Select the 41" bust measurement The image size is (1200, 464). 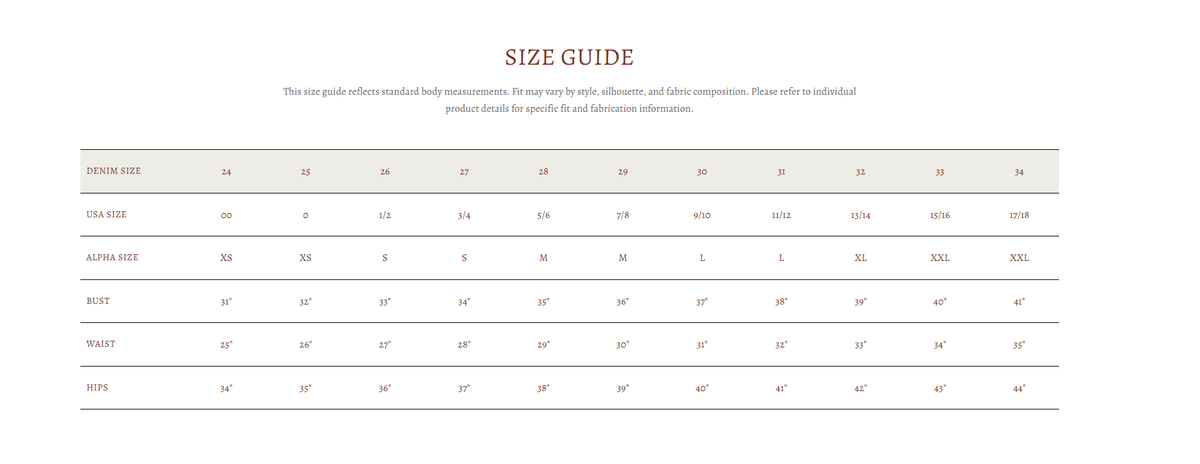pos(1019,301)
